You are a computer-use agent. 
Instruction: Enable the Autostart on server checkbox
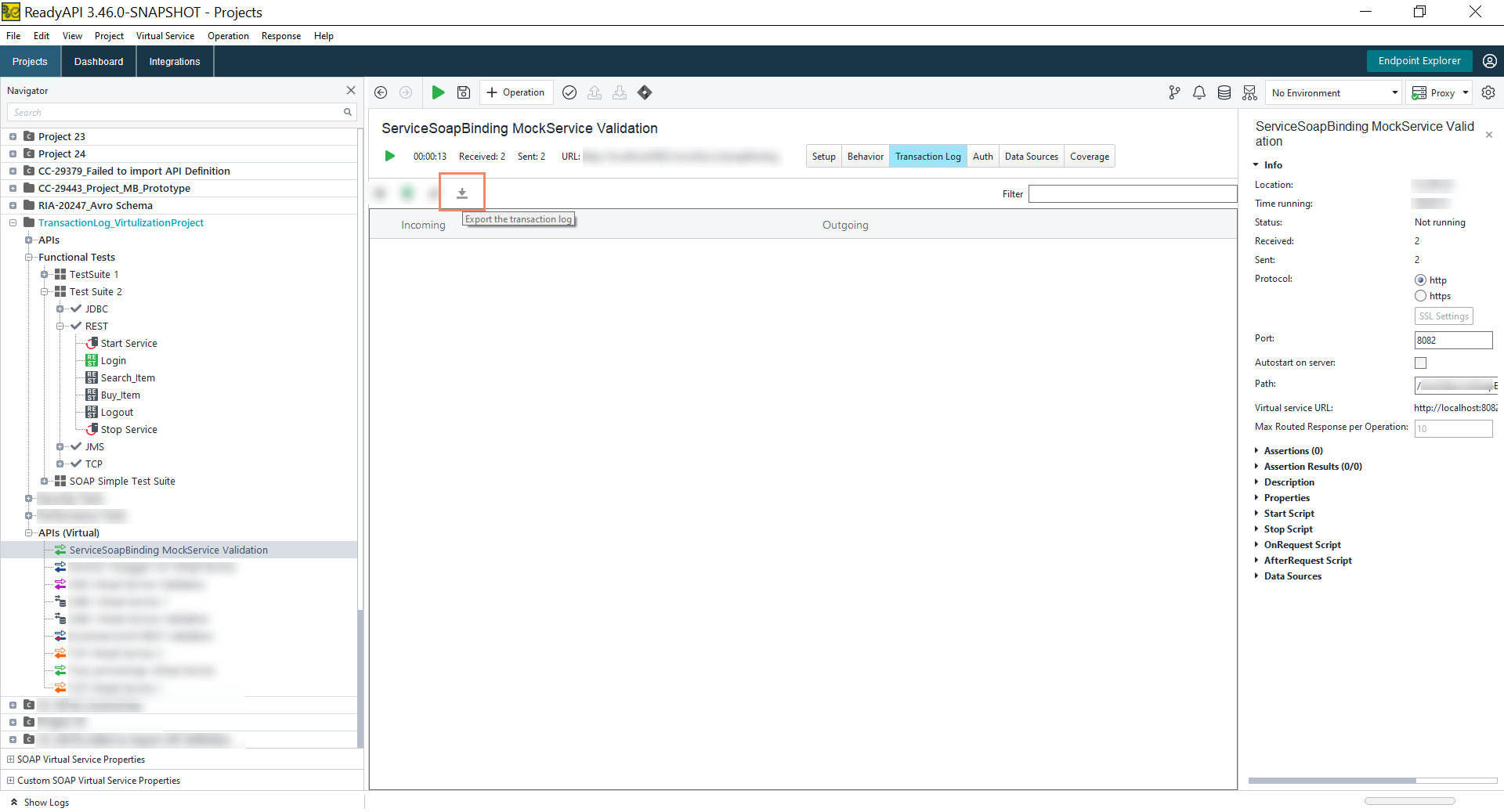click(x=1420, y=363)
